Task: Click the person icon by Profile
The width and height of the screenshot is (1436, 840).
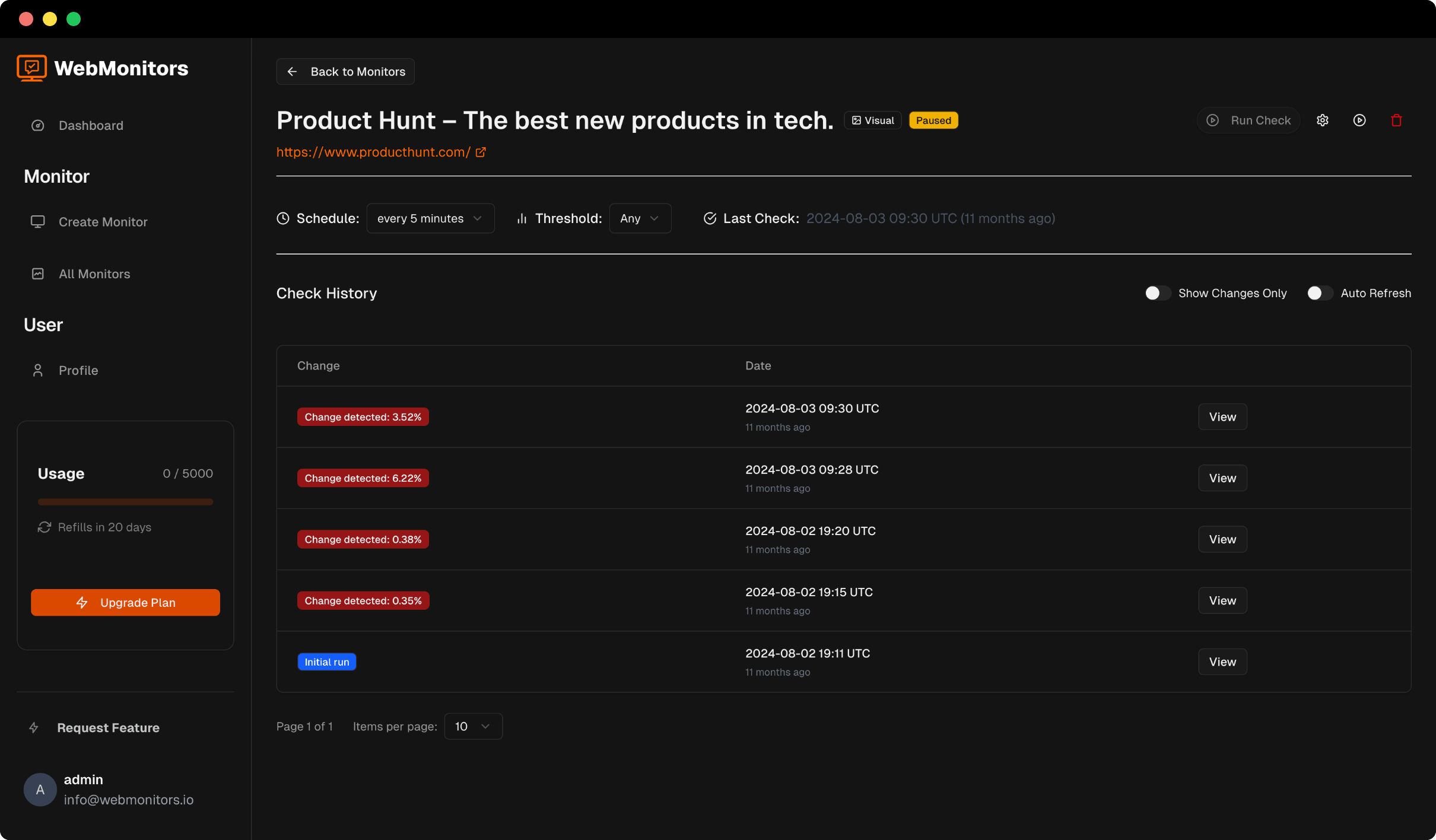Action: pos(38,370)
